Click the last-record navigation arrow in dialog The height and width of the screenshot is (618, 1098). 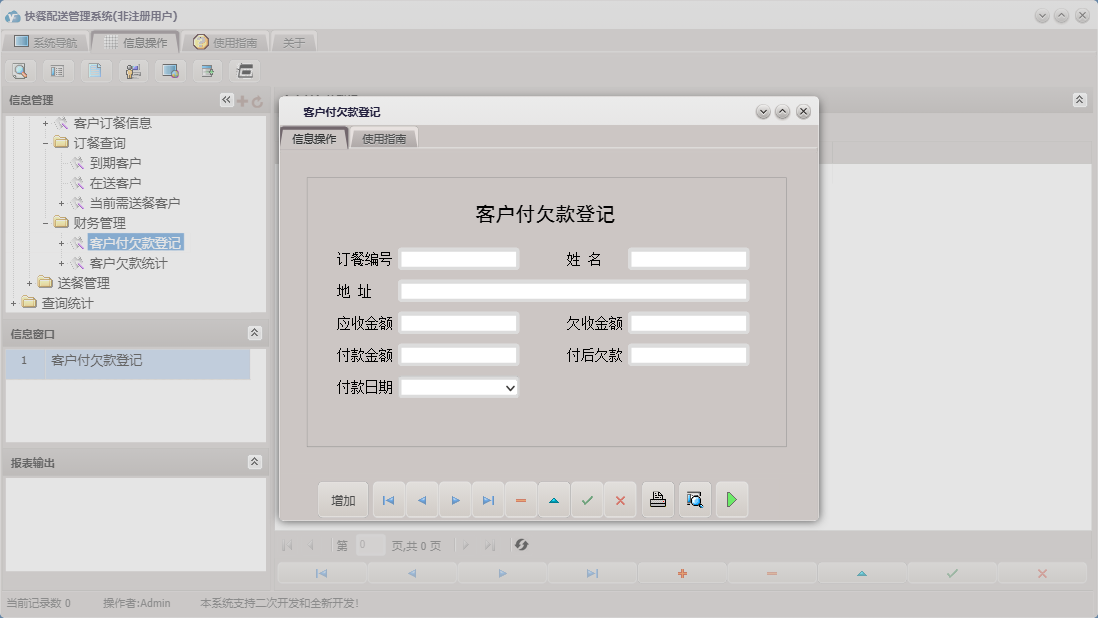[488, 499]
